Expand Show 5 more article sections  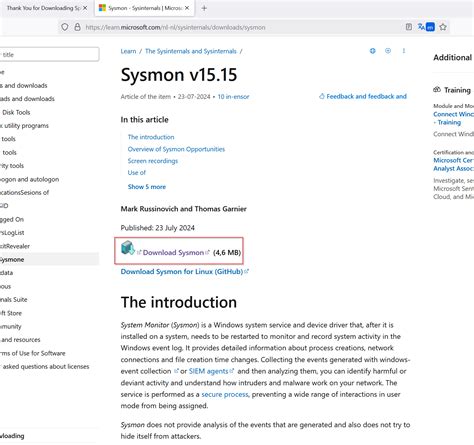point(147,187)
